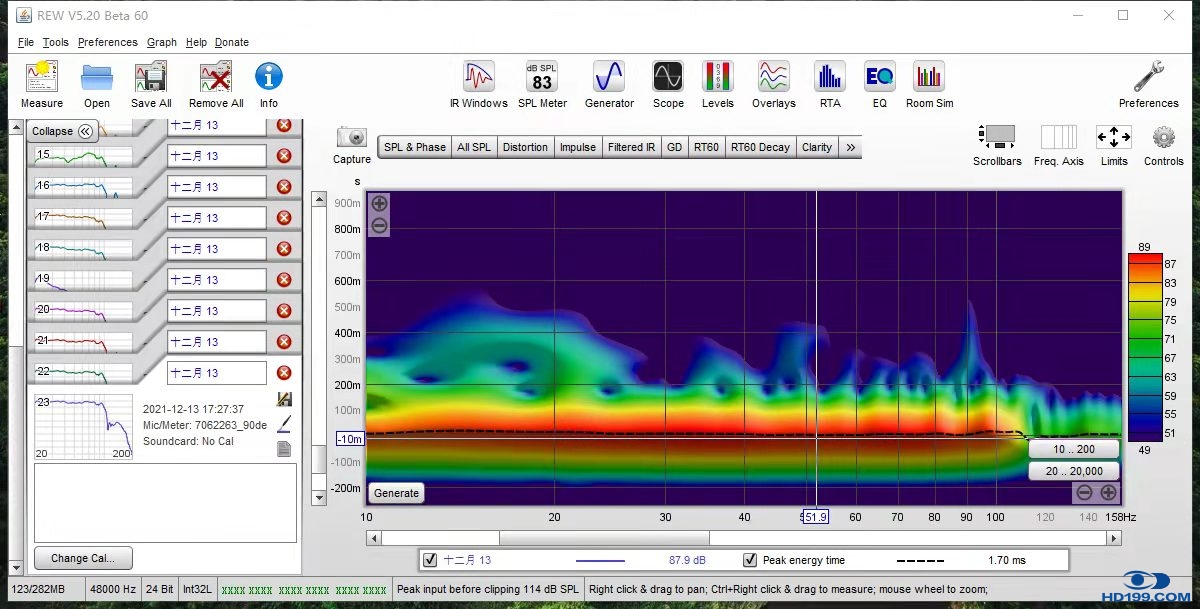Open the Scope tool
Image resolution: width=1200 pixels, height=609 pixels.
coord(668,78)
